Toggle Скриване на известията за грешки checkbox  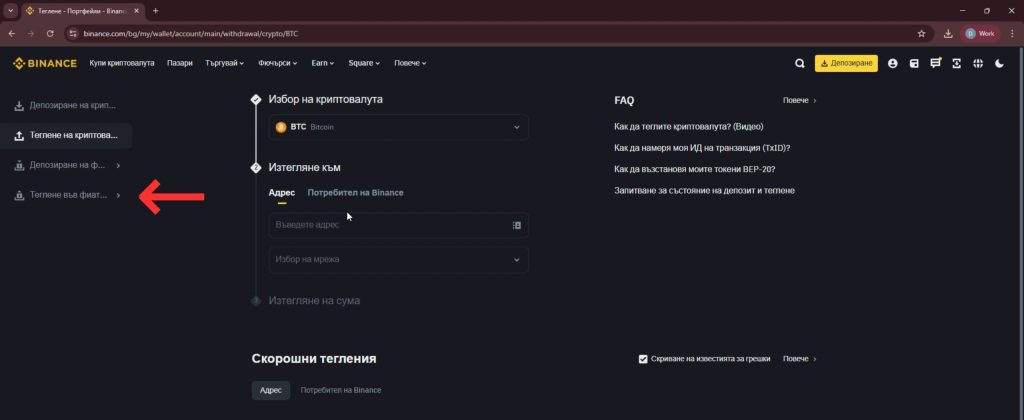pyautogui.click(x=643, y=359)
